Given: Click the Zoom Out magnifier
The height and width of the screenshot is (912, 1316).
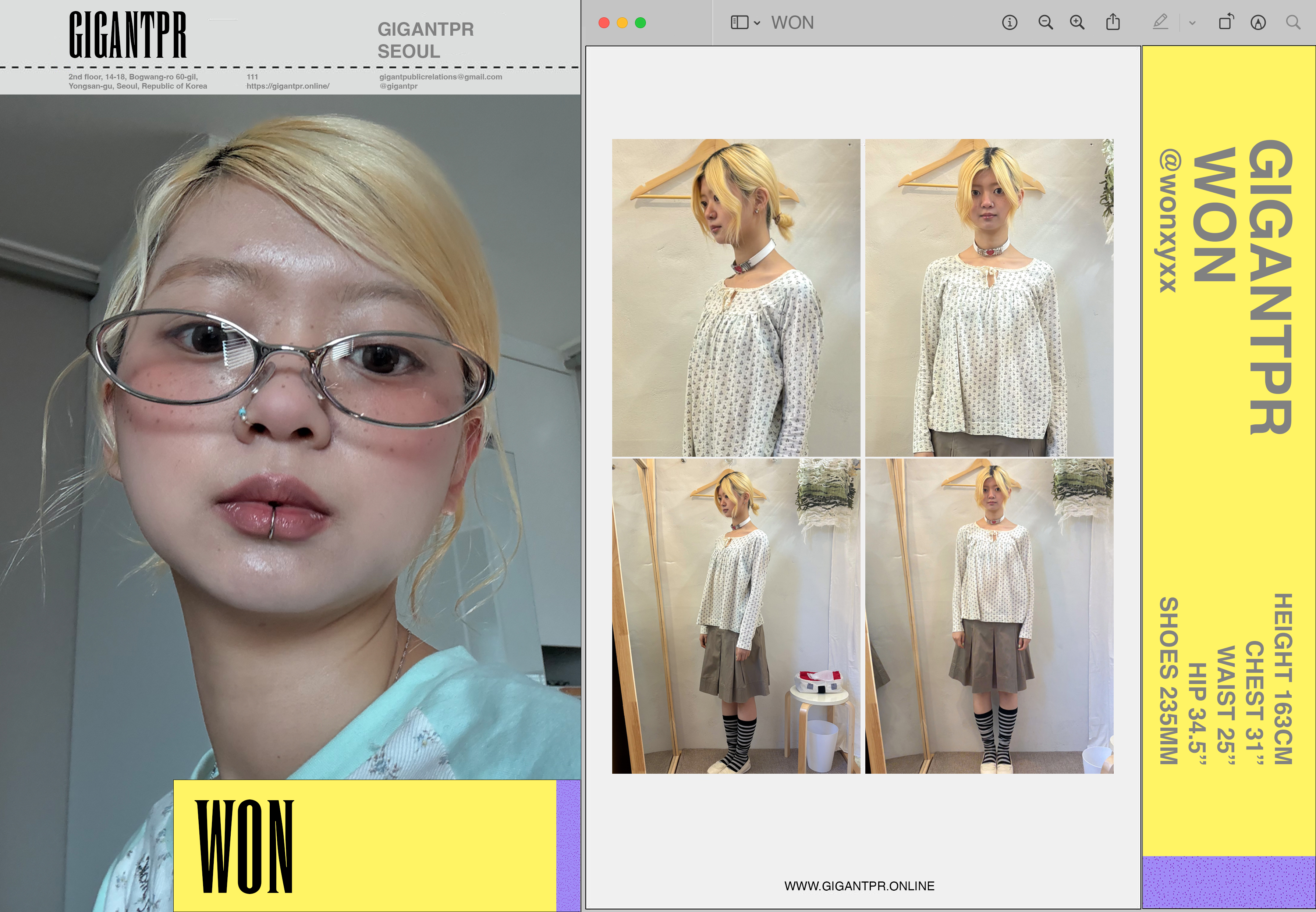Looking at the screenshot, I should click(x=1045, y=23).
